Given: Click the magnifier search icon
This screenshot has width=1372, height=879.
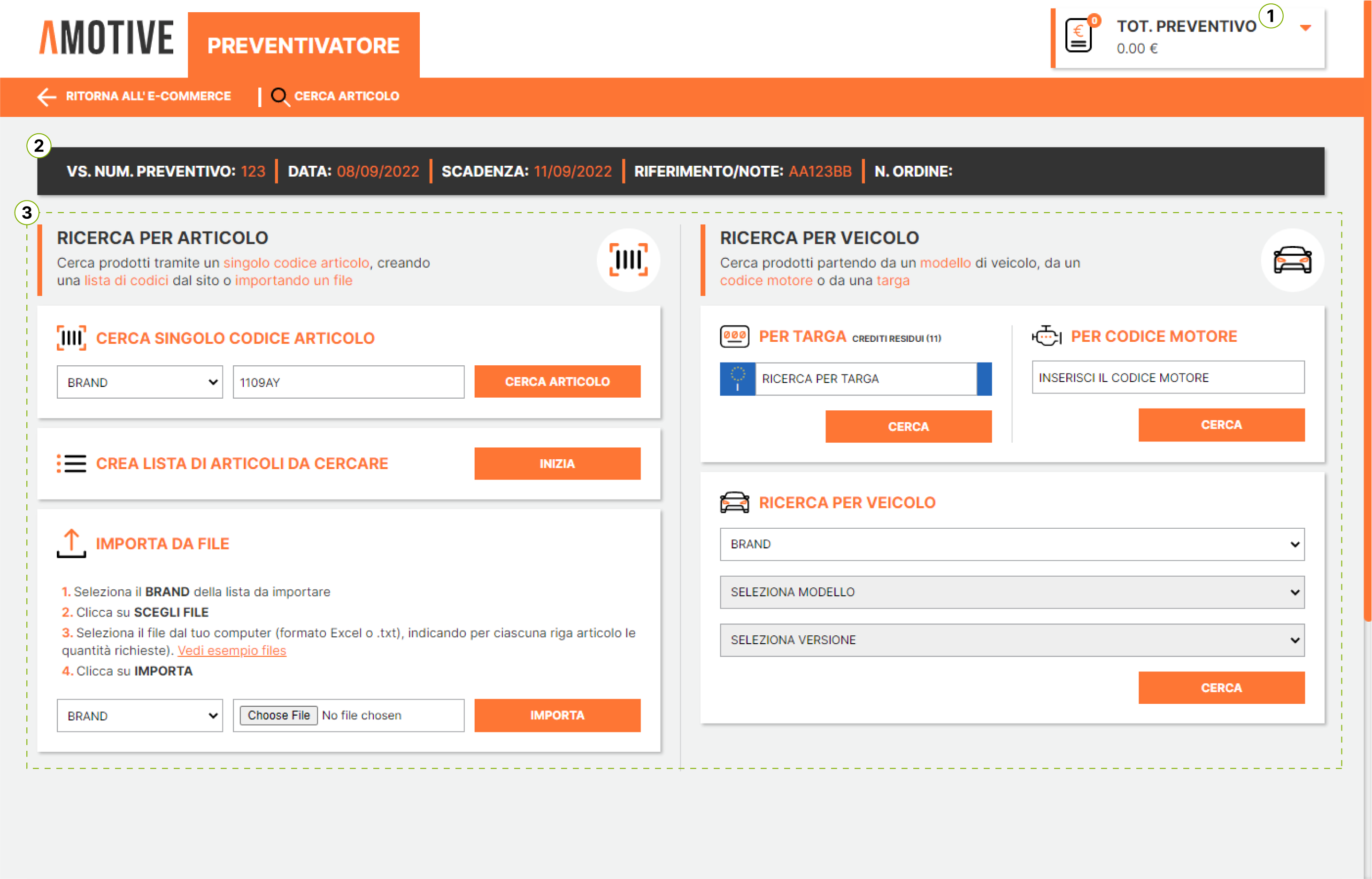Looking at the screenshot, I should [279, 96].
